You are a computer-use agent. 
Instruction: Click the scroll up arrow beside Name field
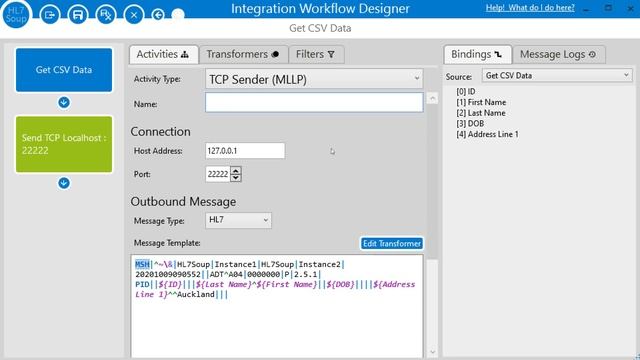coord(432,98)
